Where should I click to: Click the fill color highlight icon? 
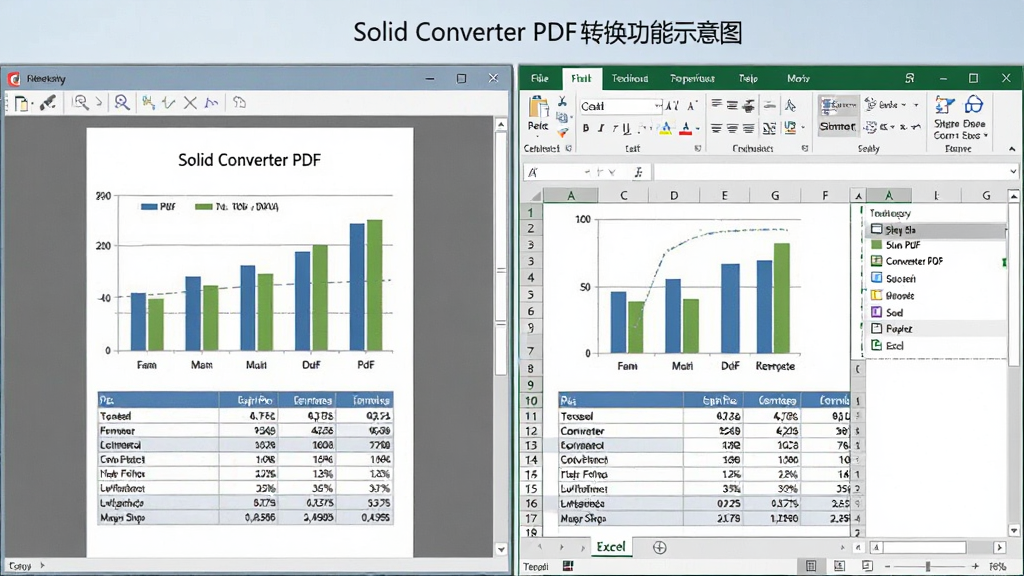click(x=665, y=128)
